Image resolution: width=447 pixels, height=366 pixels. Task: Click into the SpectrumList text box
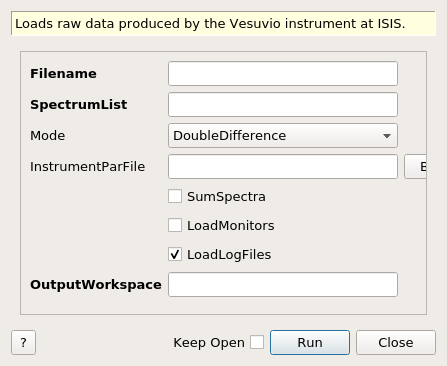283,105
